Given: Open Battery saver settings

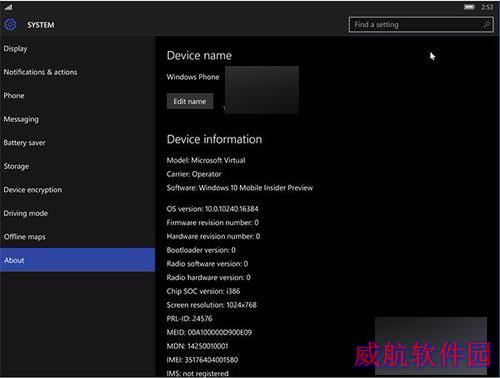Looking at the screenshot, I should tap(77, 143).
